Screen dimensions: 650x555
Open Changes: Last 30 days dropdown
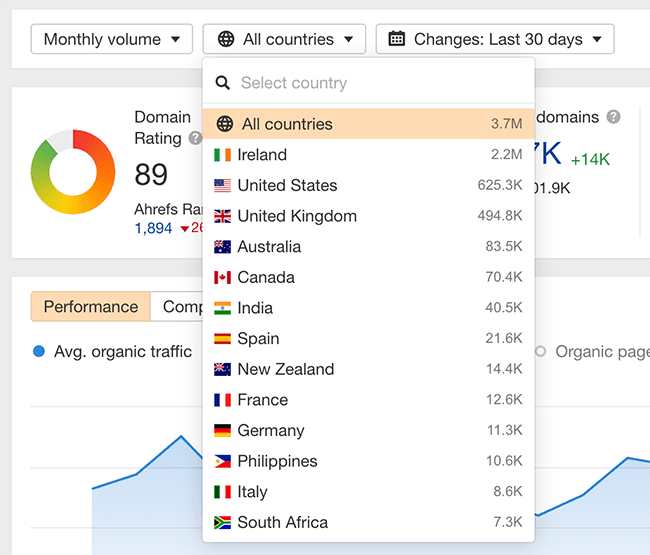(x=495, y=39)
